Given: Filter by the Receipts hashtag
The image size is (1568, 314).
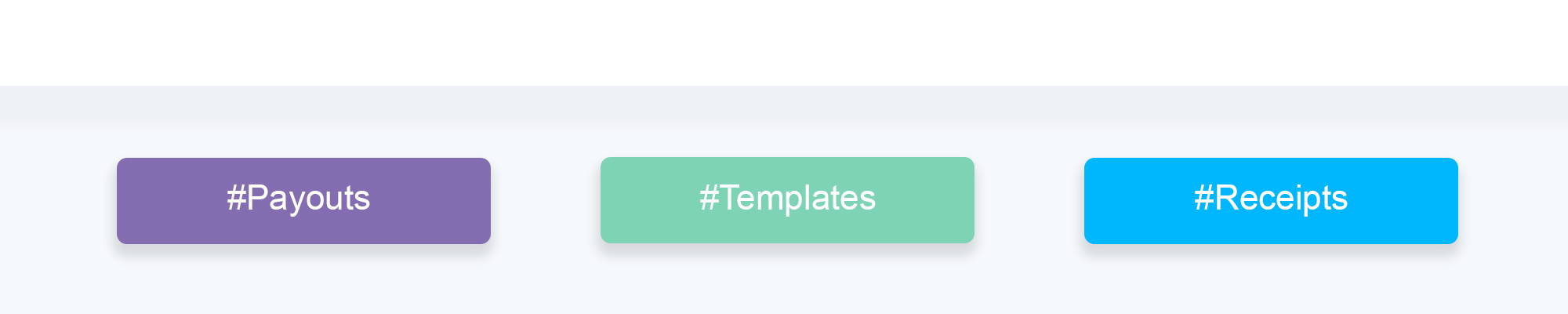Looking at the screenshot, I should coord(1271,201).
